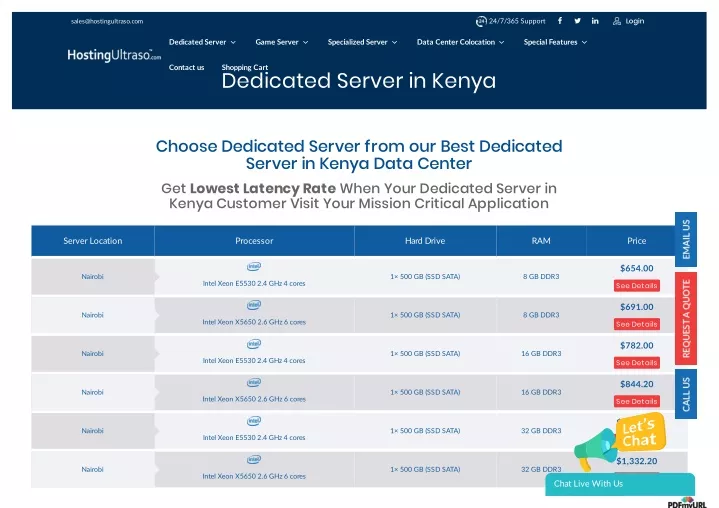See Details for the $782.00 server

(x=637, y=363)
